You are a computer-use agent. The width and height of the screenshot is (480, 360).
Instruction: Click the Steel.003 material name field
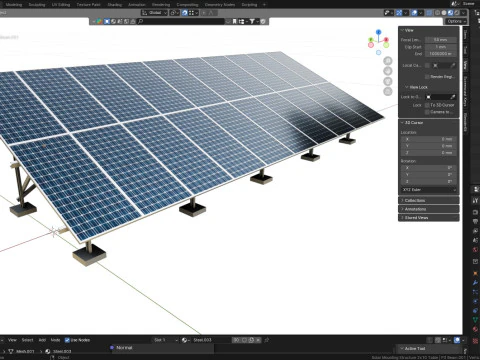[212, 340]
